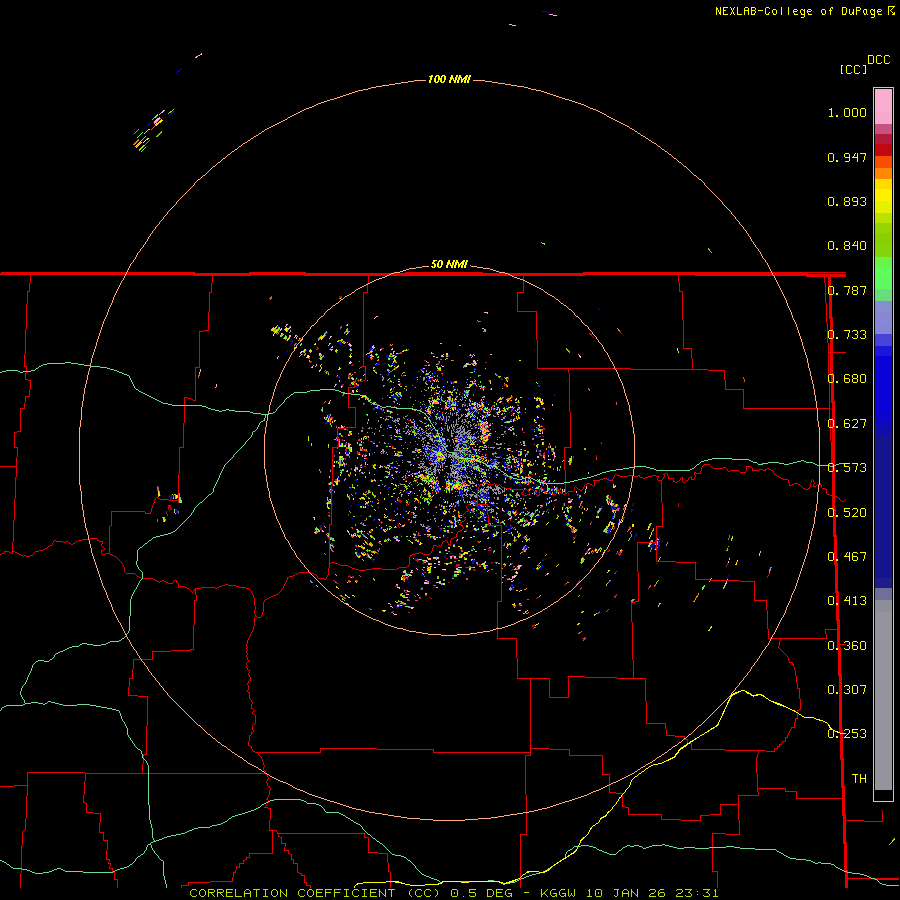Select the 0.520 scale value
This screenshot has width=900, height=900.
tap(847, 513)
